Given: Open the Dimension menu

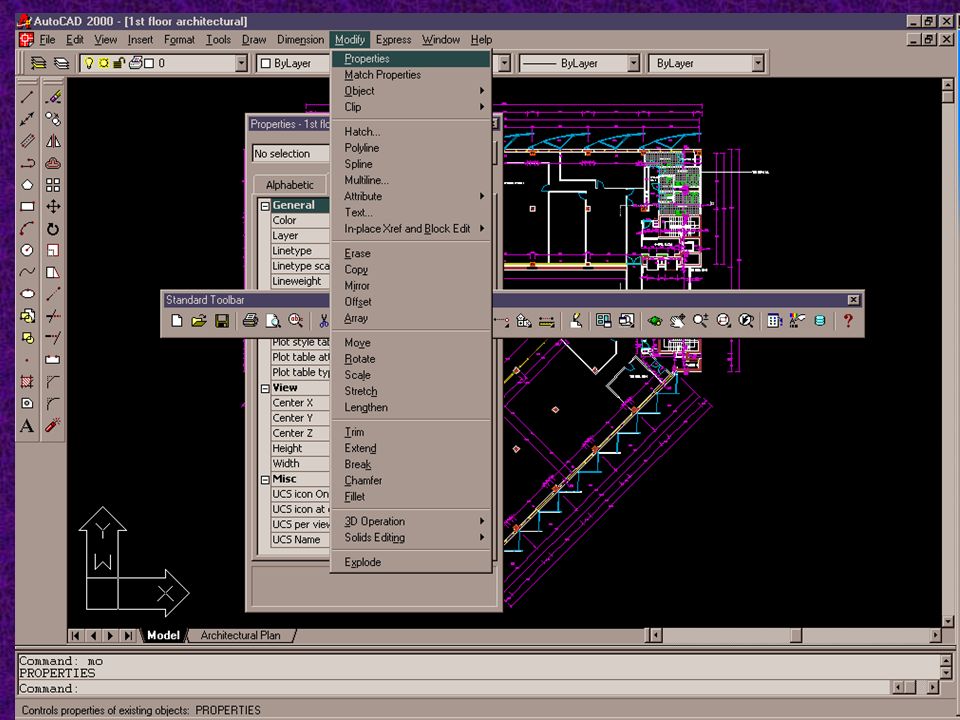Looking at the screenshot, I should (x=300, y=39).
